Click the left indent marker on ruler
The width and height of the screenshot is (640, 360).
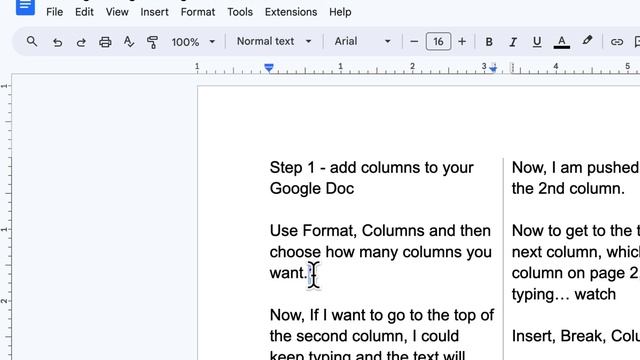click(269, 68)
